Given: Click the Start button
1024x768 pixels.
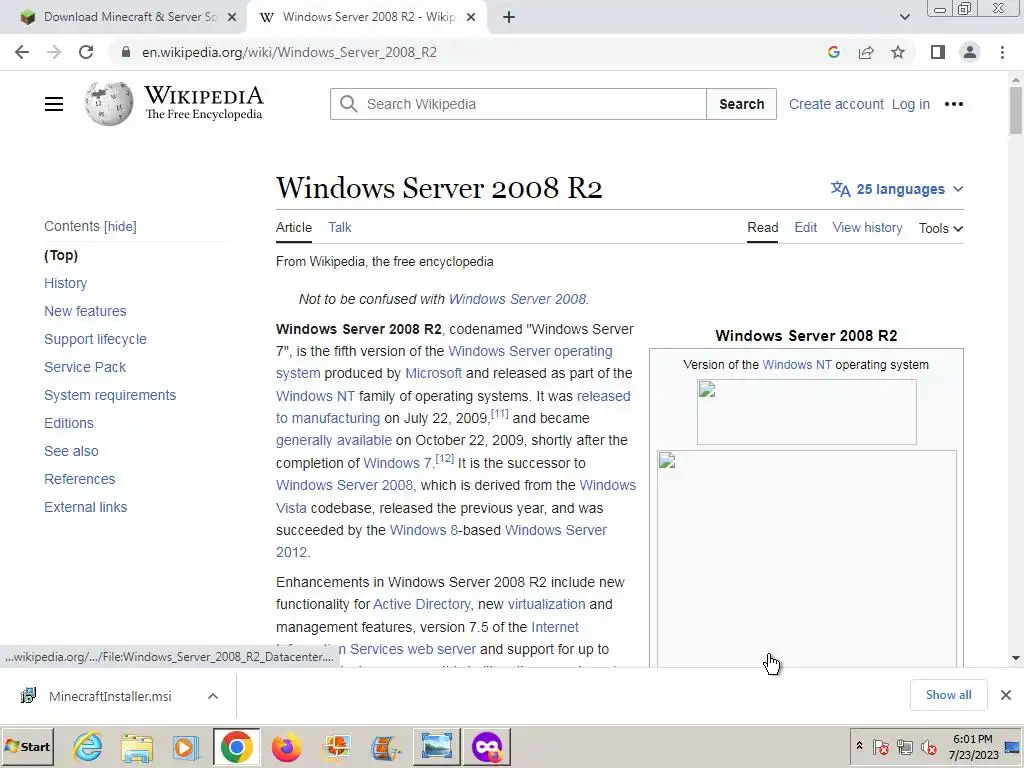Looking at the screenshot, I should pyautogui.click(x=27, y=746).
